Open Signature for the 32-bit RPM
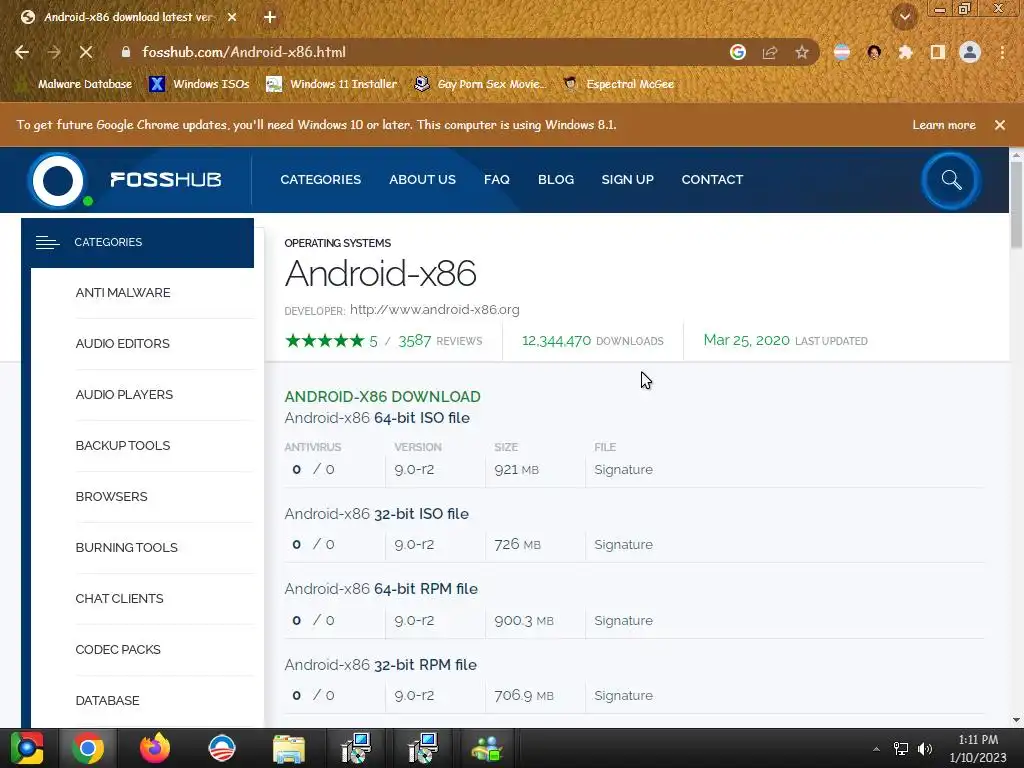This screenshot has height=768, width=1024. click(x=623, y=696)
